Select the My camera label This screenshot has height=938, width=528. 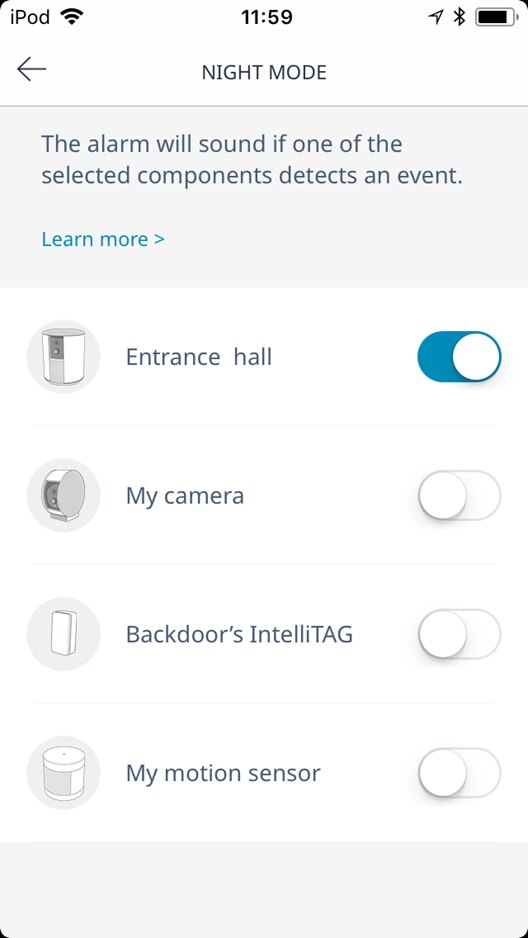pyautogui.click(x=185, y=496)
